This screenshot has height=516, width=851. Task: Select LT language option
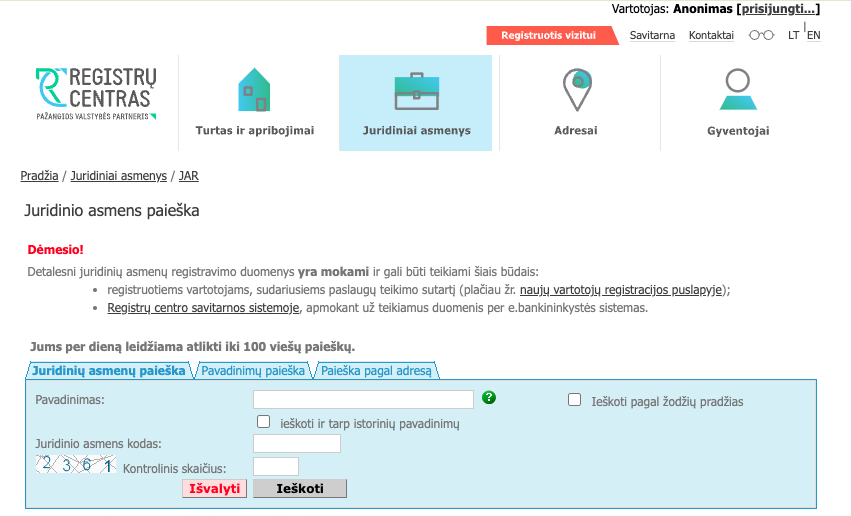click(x=793, y=35)
